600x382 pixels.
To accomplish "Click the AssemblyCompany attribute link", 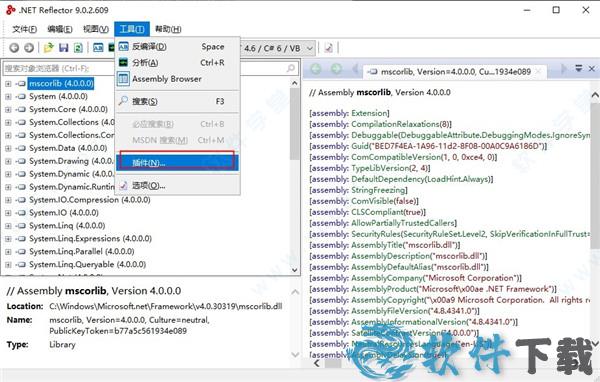I will click(386, 278).
